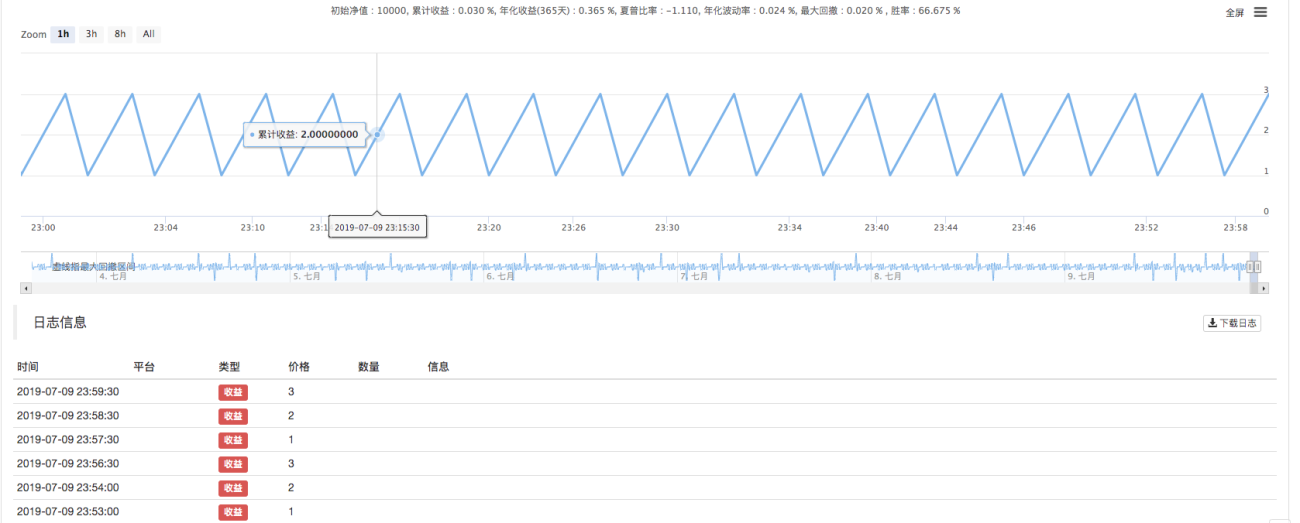Click the 查线指最大回撤区间 navigator label
Image resolution: width=1300 pixels, height=523 pixels.
click(93, 267)
